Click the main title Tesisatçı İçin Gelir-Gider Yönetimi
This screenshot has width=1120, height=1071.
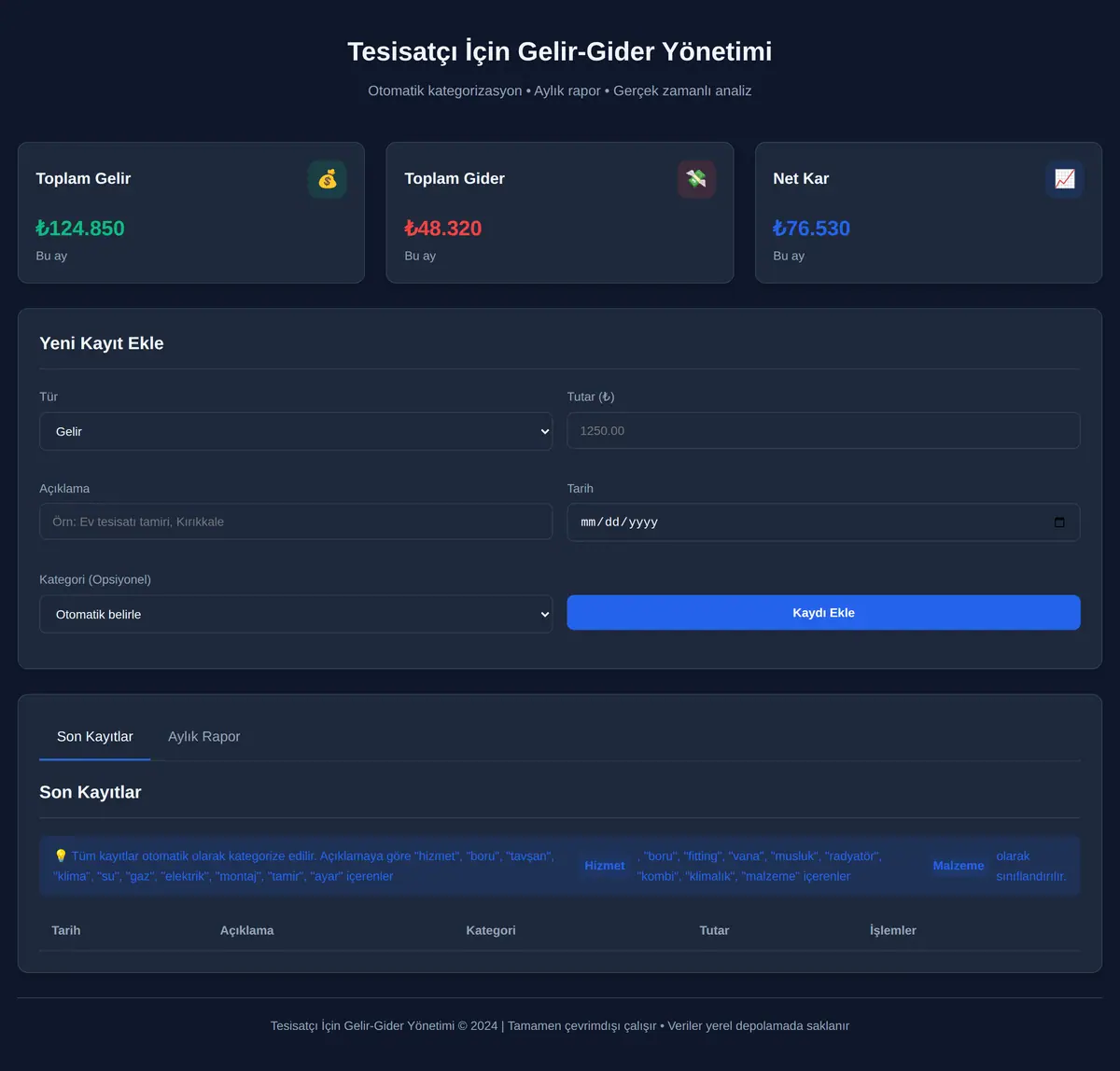560,51
